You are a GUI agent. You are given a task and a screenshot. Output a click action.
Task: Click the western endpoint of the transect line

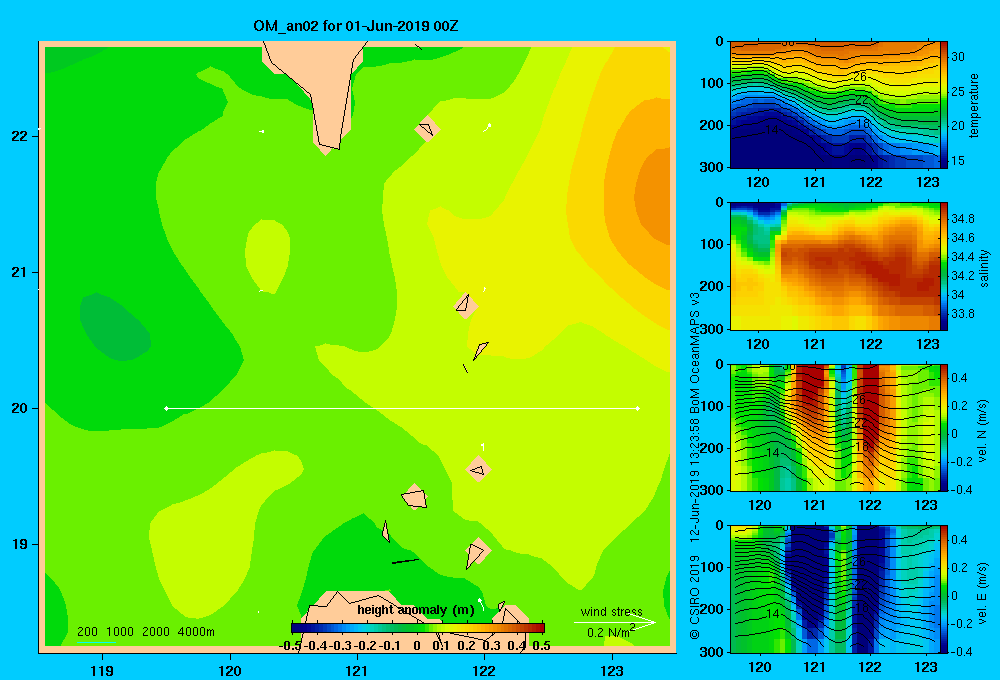pos(166,408)
